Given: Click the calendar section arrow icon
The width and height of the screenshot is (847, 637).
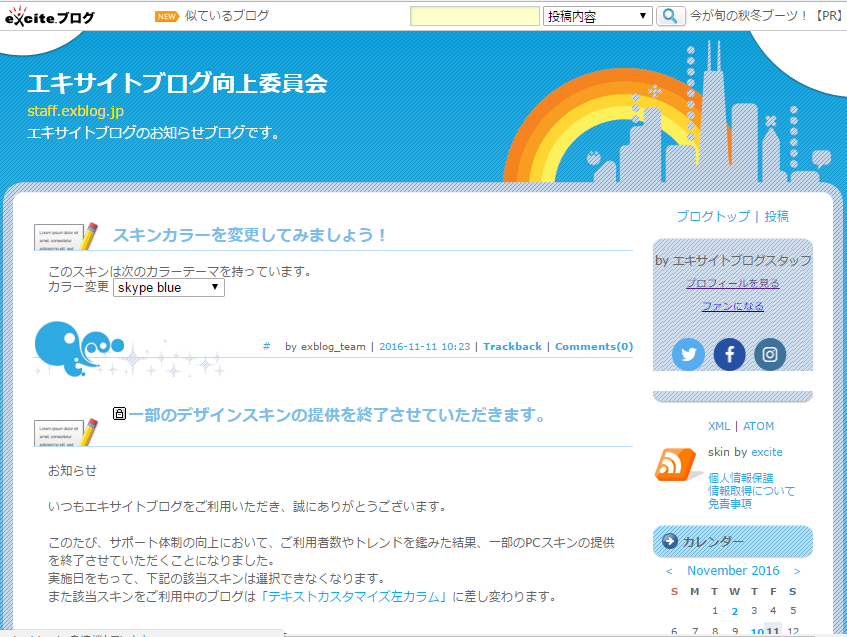Looking at the screenshot, I should [x=670, y=541].
